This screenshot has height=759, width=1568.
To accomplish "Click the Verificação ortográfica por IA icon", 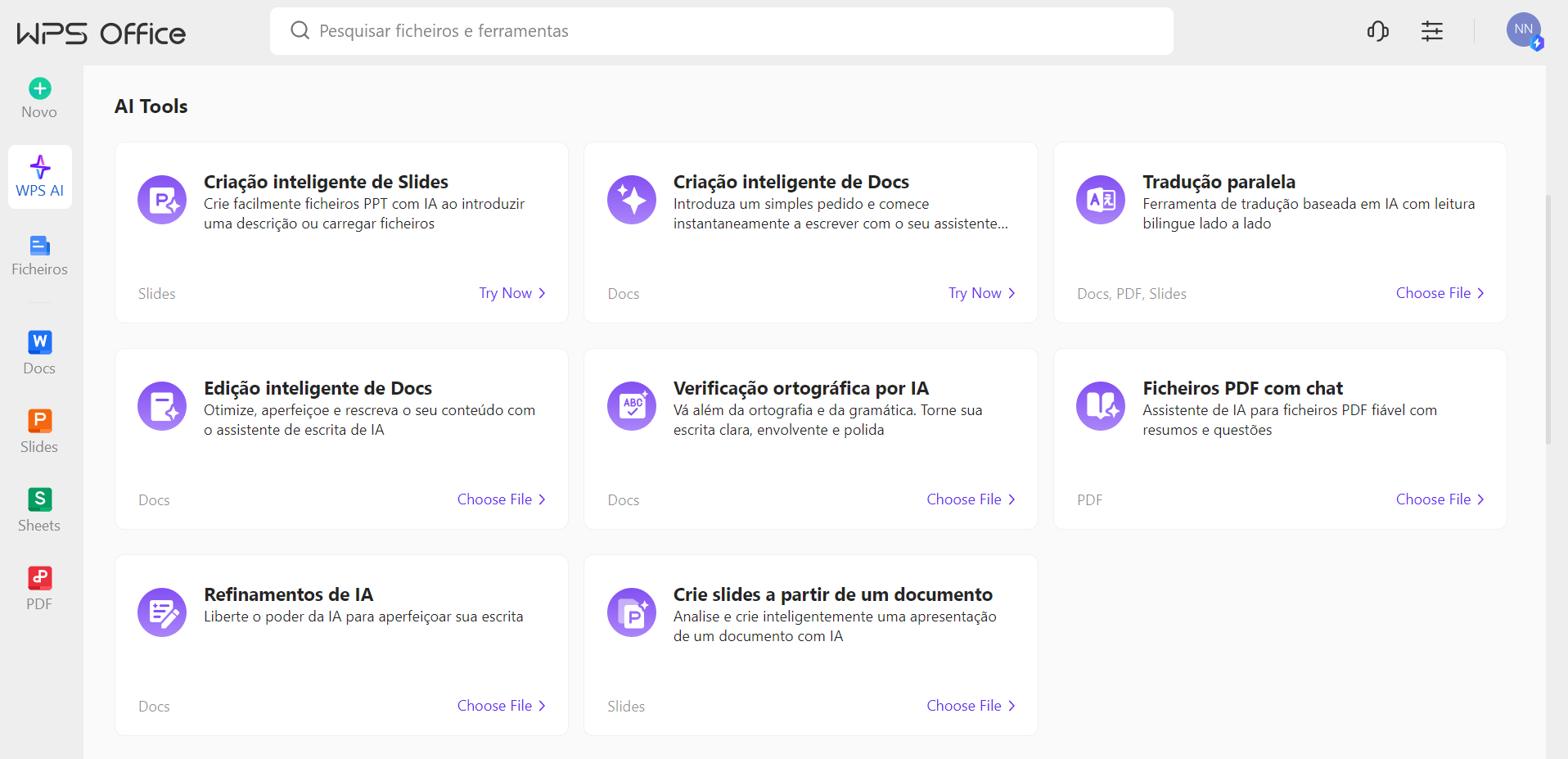I will coord(632,406).
